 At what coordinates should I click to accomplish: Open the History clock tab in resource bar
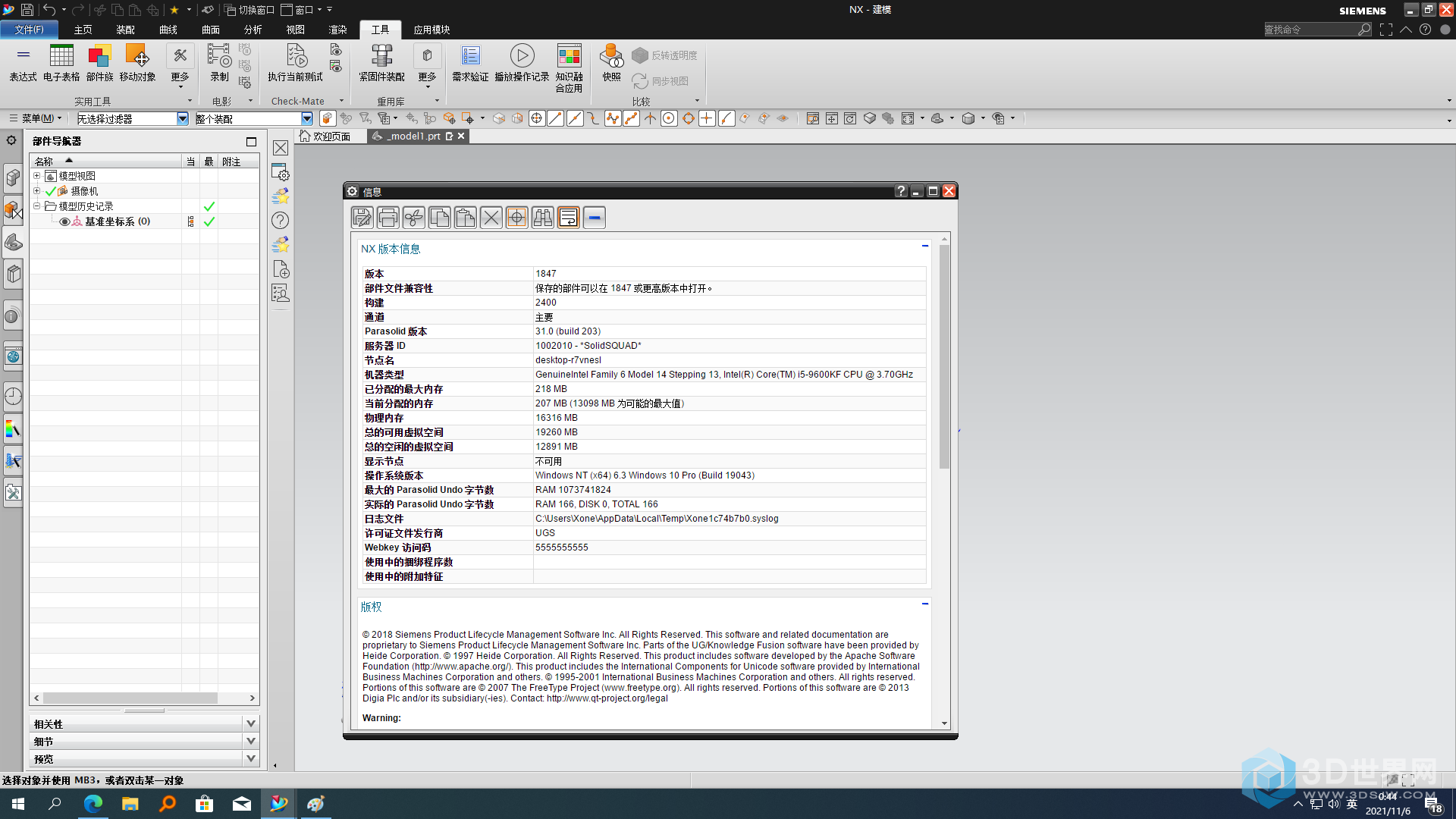13,396
